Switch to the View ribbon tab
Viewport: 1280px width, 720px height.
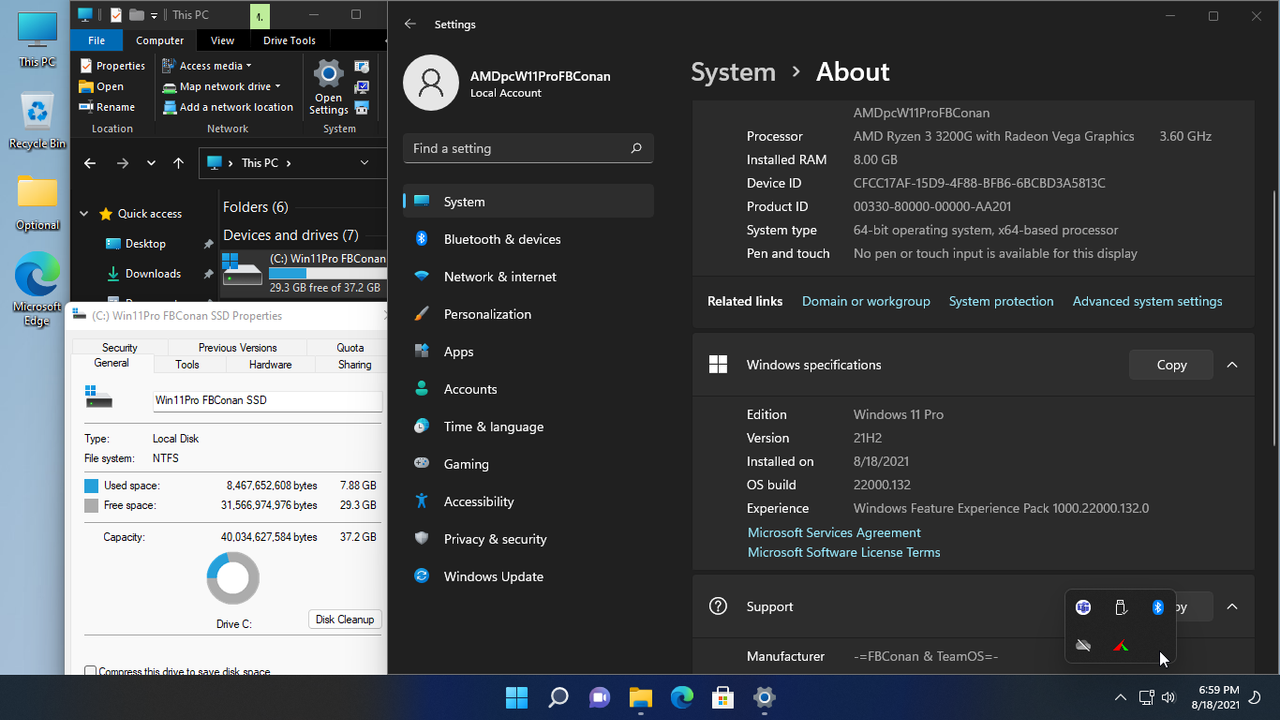pos(222,41)
